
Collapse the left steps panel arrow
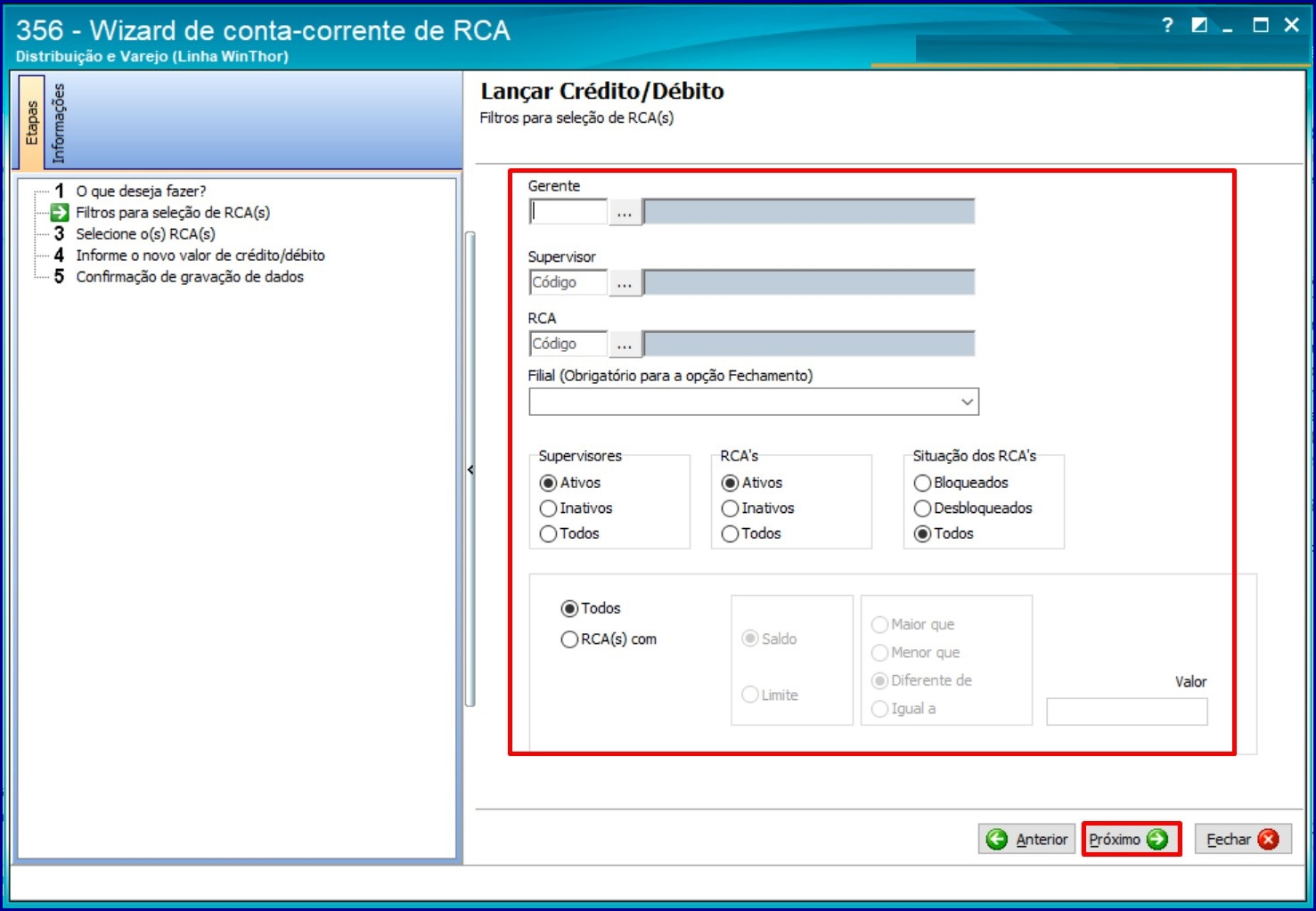(x=470, y=469)
